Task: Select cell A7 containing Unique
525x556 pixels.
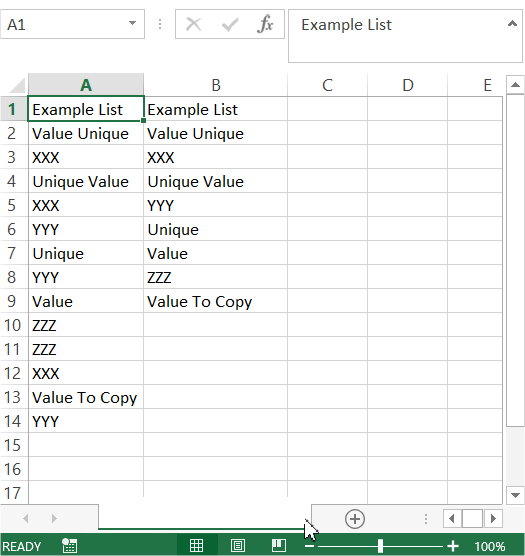Action: (x=86, y=253)
